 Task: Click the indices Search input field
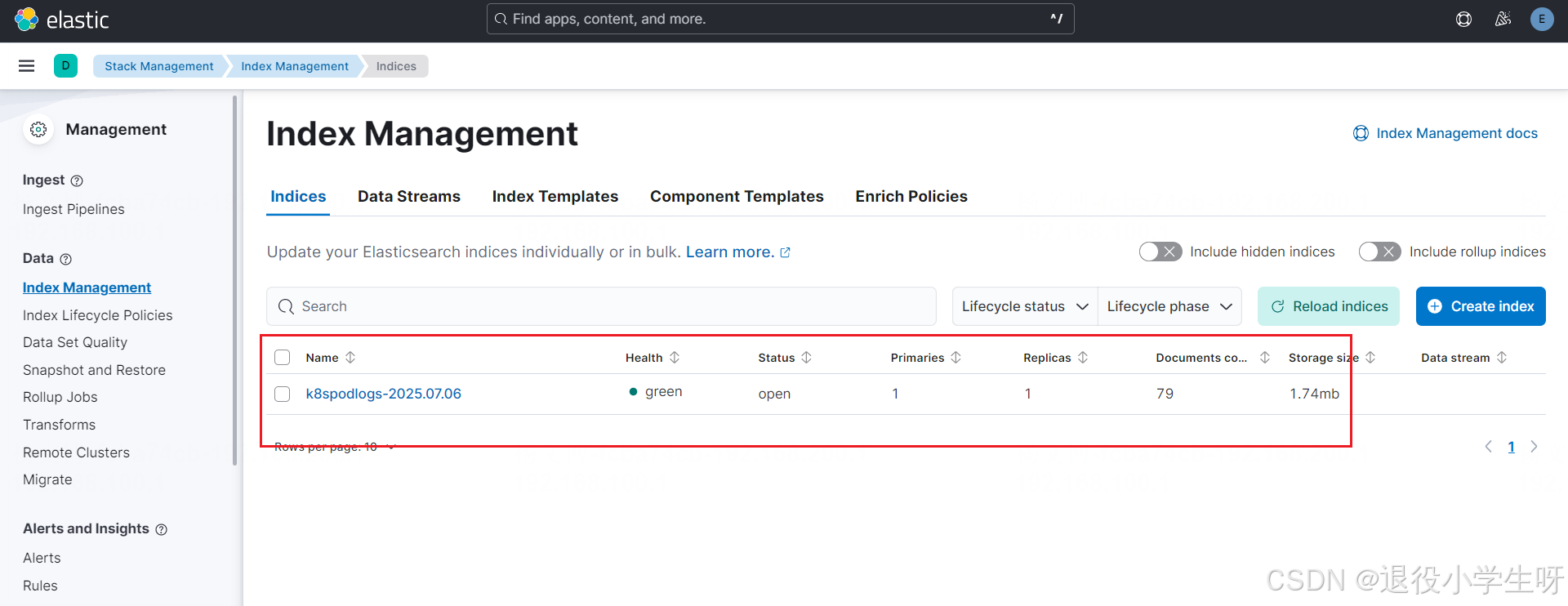(601, 306)
